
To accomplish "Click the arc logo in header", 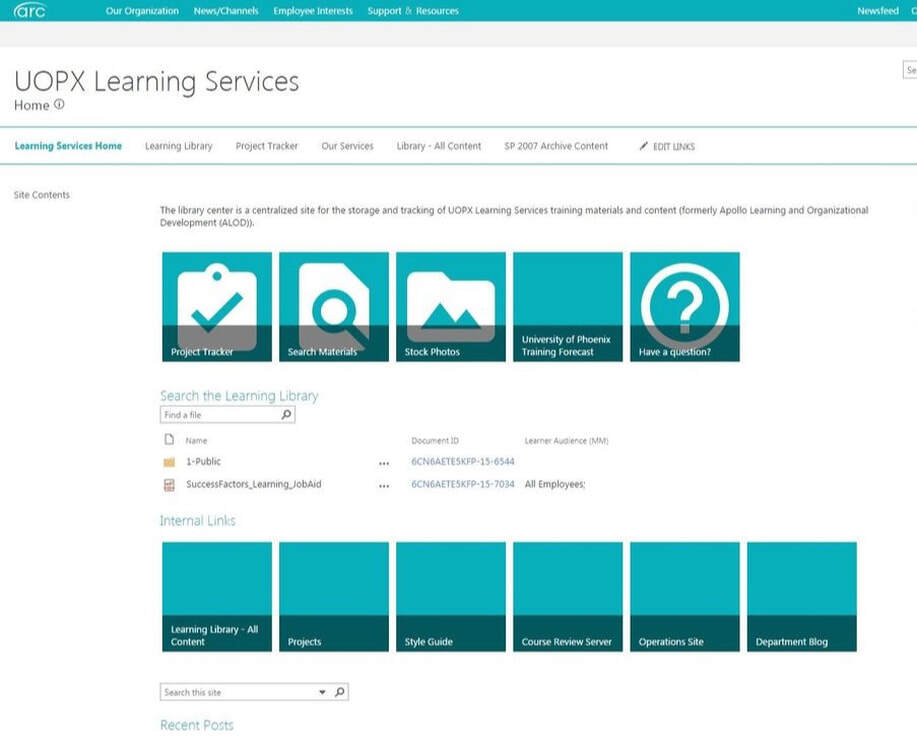I will click(30, 11).
